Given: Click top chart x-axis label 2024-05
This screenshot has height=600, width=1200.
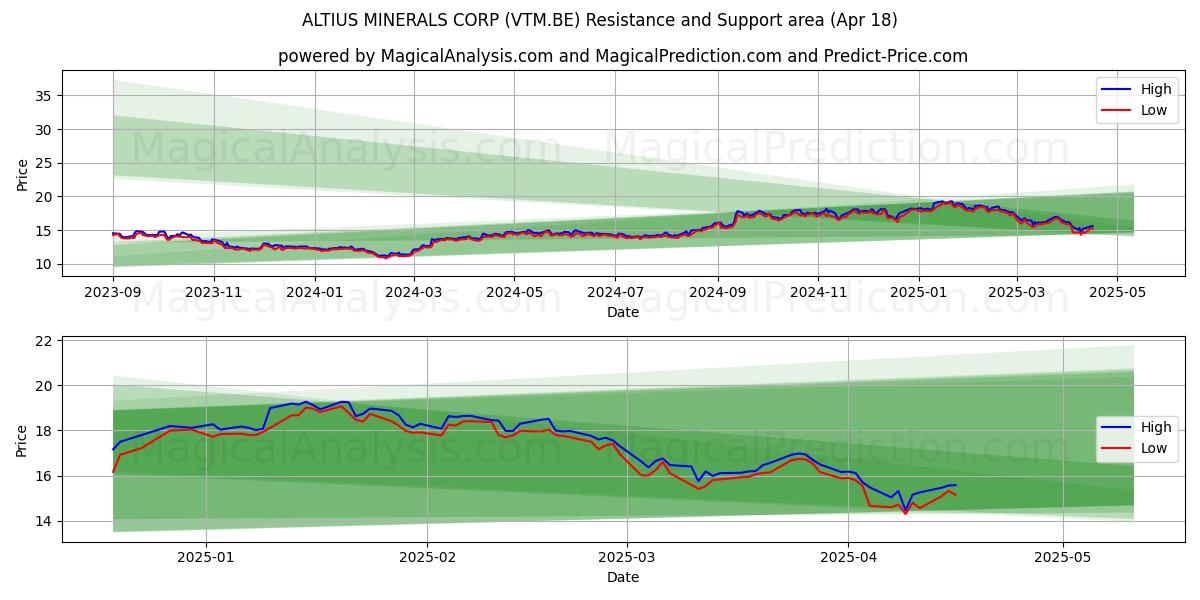Looking at the screenshot, I should click(x=514, y=292).
